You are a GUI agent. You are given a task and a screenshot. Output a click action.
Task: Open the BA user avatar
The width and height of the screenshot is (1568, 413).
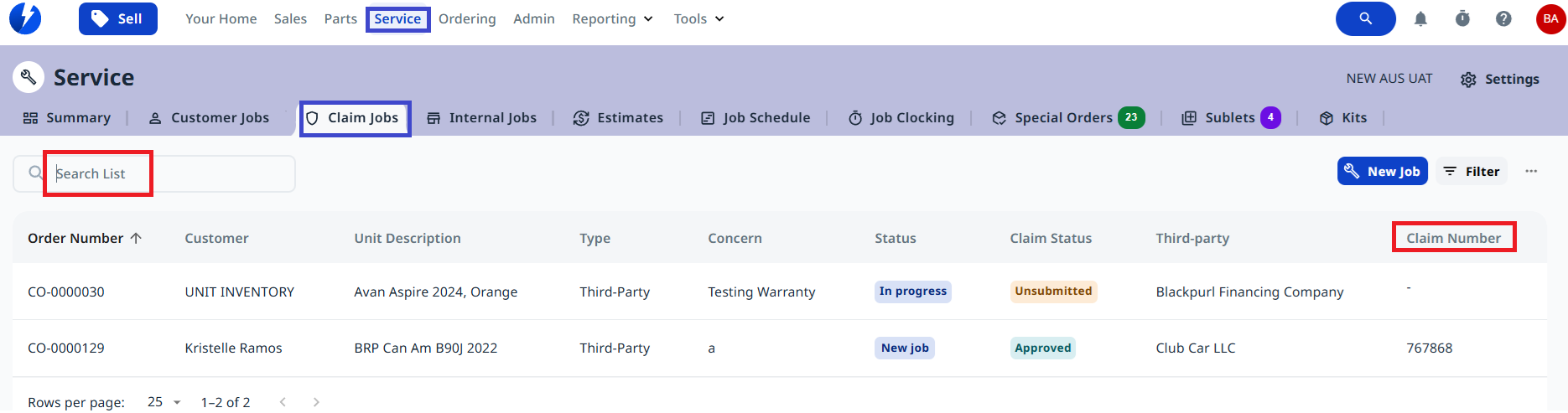click(1550, 18)
